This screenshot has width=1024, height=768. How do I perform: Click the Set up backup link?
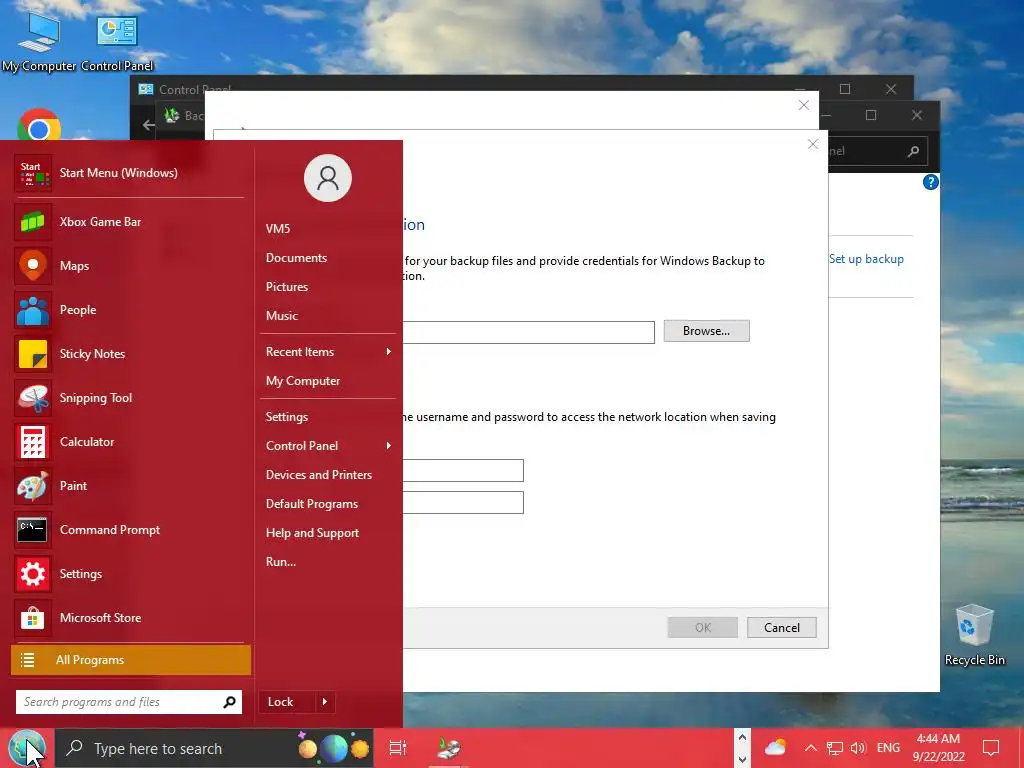[867, 259]
